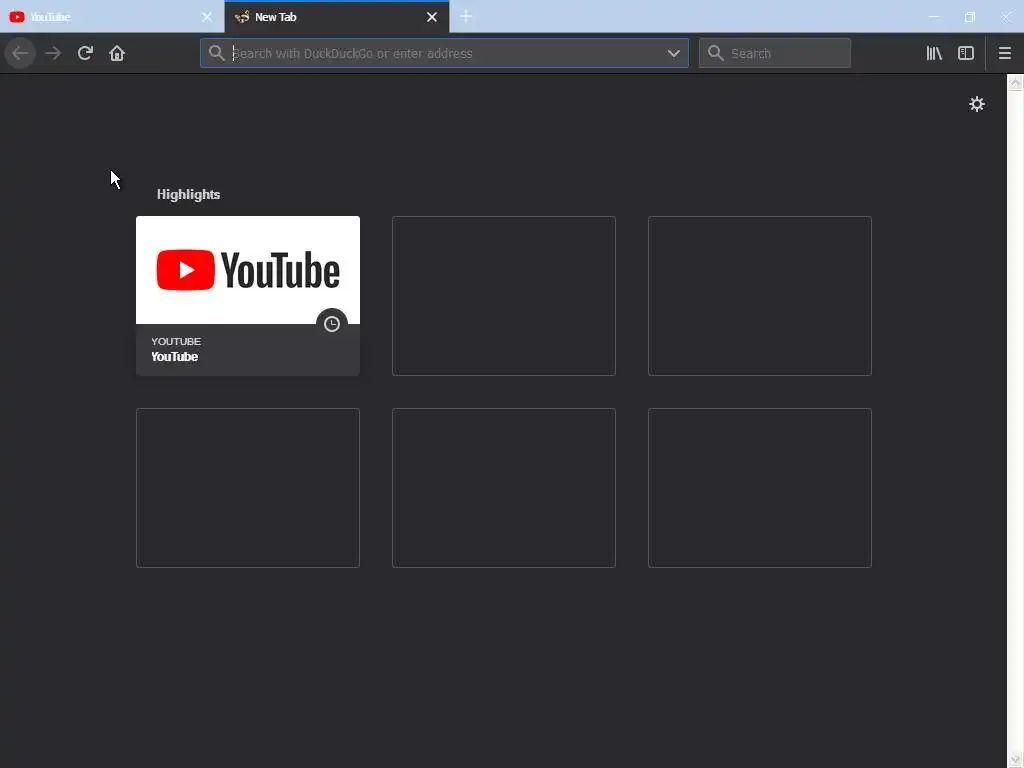Close the YouTube tab
The width and height of the screenshot is (1024, 768).
pyautogui.click(x=206, y=17)
